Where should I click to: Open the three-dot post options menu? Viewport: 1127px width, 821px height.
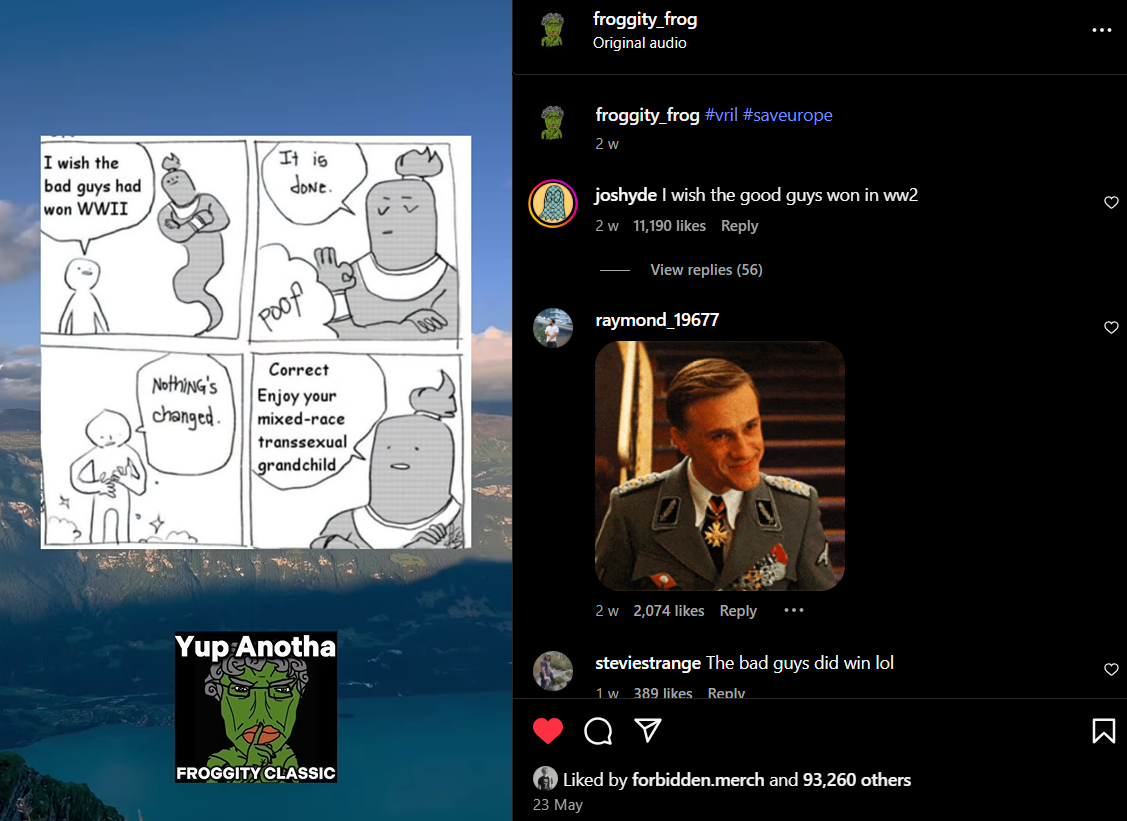tap(1101, 30)
